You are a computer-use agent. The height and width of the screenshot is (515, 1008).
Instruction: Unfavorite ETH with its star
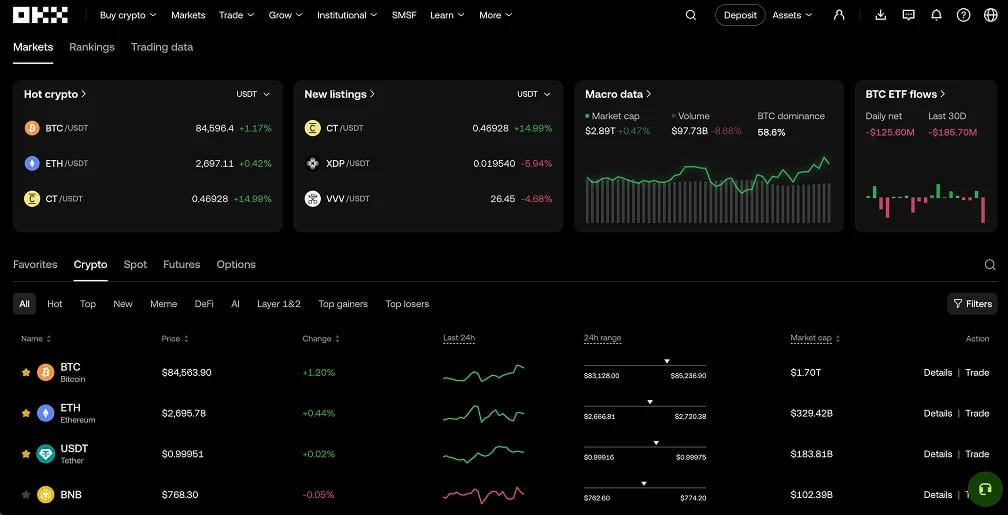point(26,413)
